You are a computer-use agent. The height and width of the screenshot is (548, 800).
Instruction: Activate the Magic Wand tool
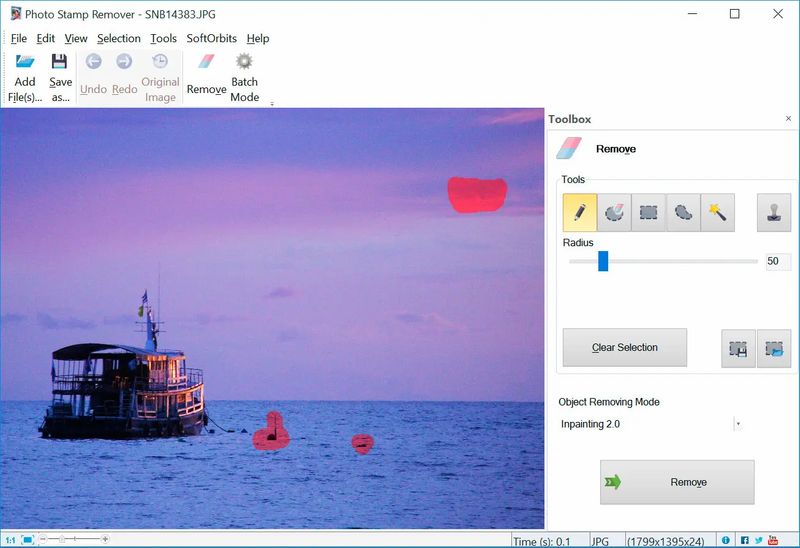point(717,212)
